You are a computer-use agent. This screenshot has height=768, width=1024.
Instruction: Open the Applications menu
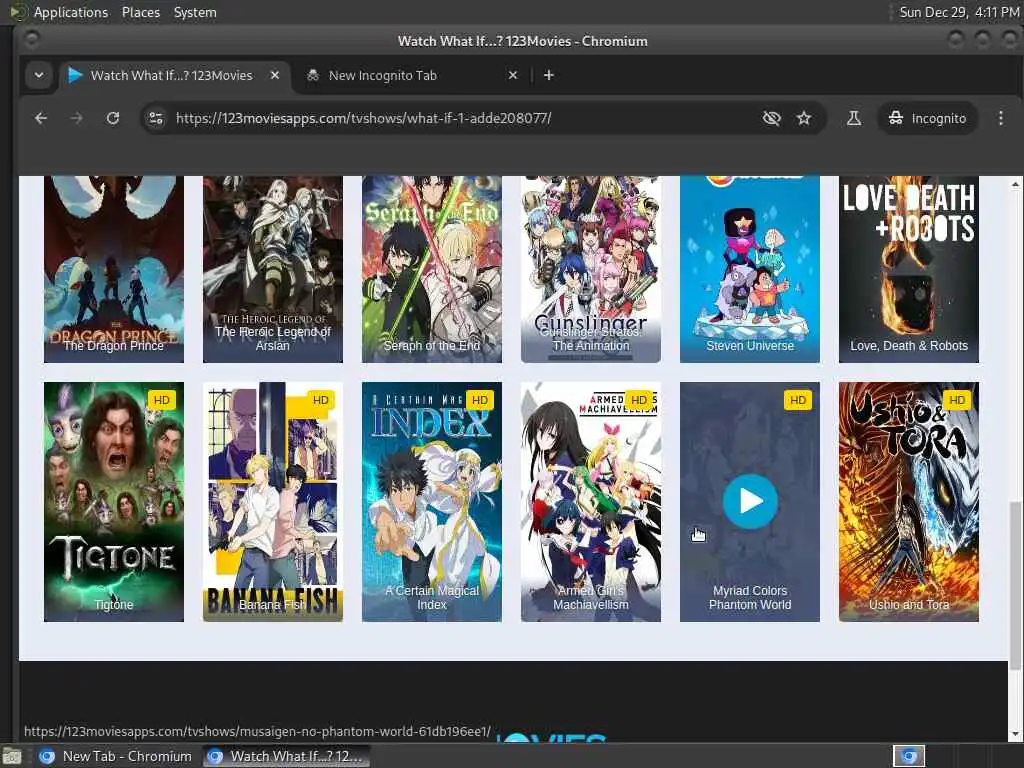[71, 12]
